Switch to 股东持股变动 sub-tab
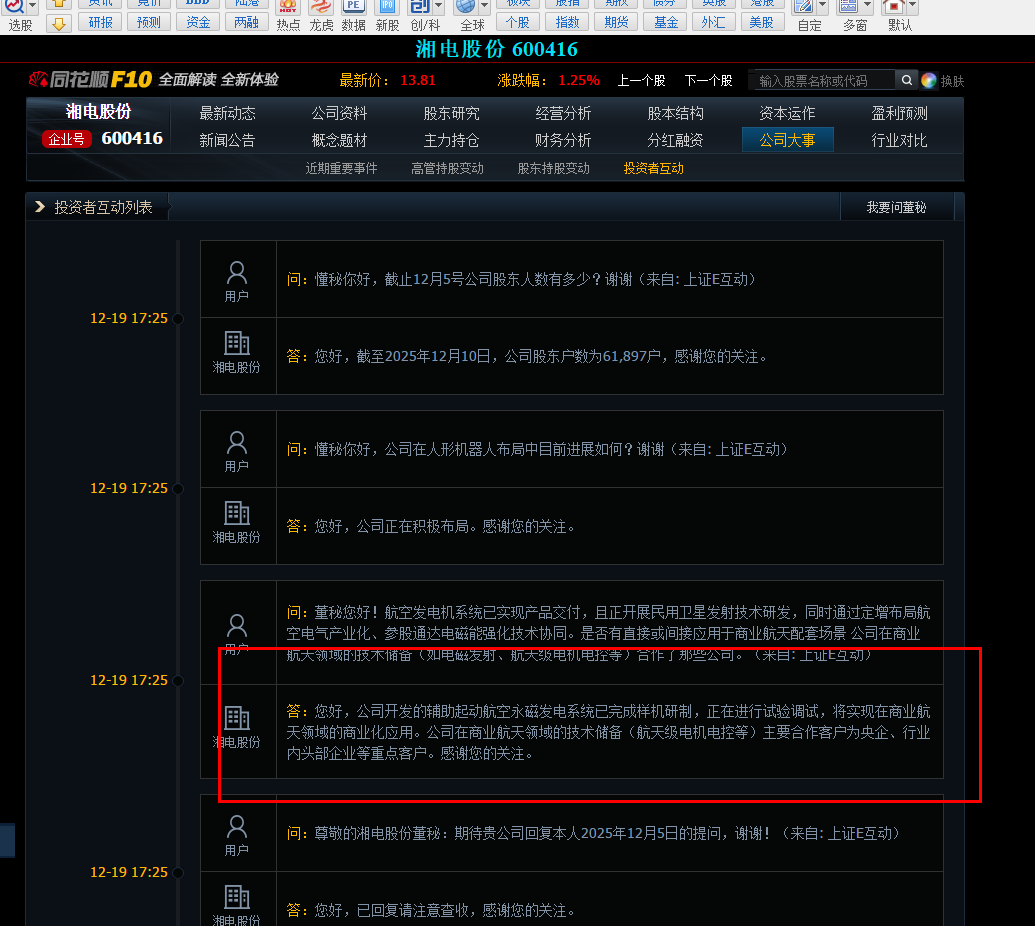The height and width of the screenshot is (926, 1035). (x=554, y=168)
